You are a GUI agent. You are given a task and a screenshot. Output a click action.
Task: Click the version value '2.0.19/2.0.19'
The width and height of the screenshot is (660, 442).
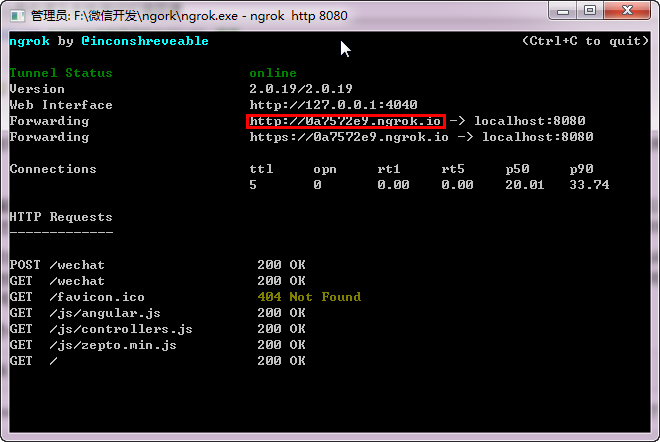tap(301, 89)
